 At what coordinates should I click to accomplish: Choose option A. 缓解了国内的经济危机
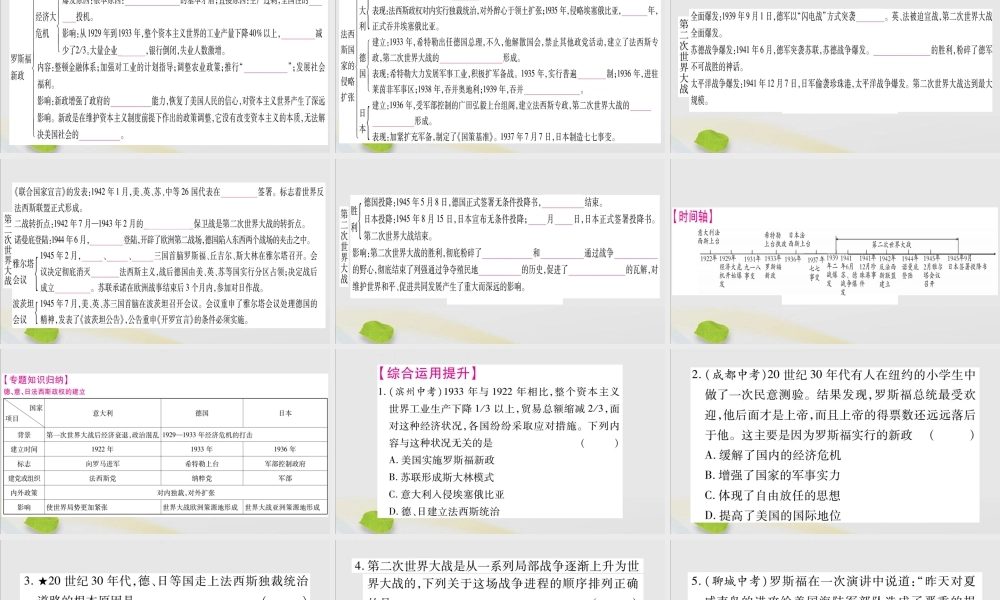(773, 455)
